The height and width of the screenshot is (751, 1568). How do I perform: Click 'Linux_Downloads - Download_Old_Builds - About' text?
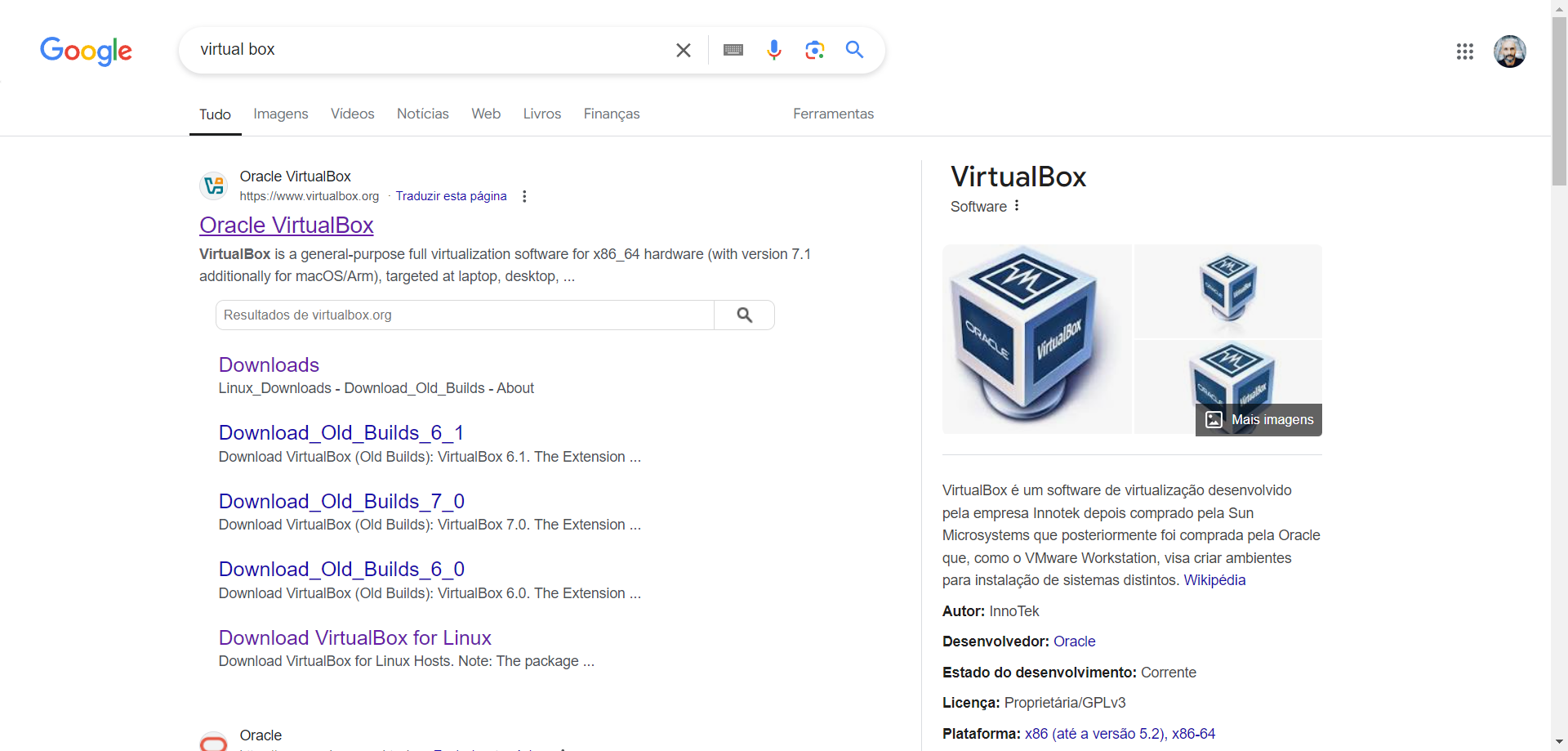(x=376, y=388)
